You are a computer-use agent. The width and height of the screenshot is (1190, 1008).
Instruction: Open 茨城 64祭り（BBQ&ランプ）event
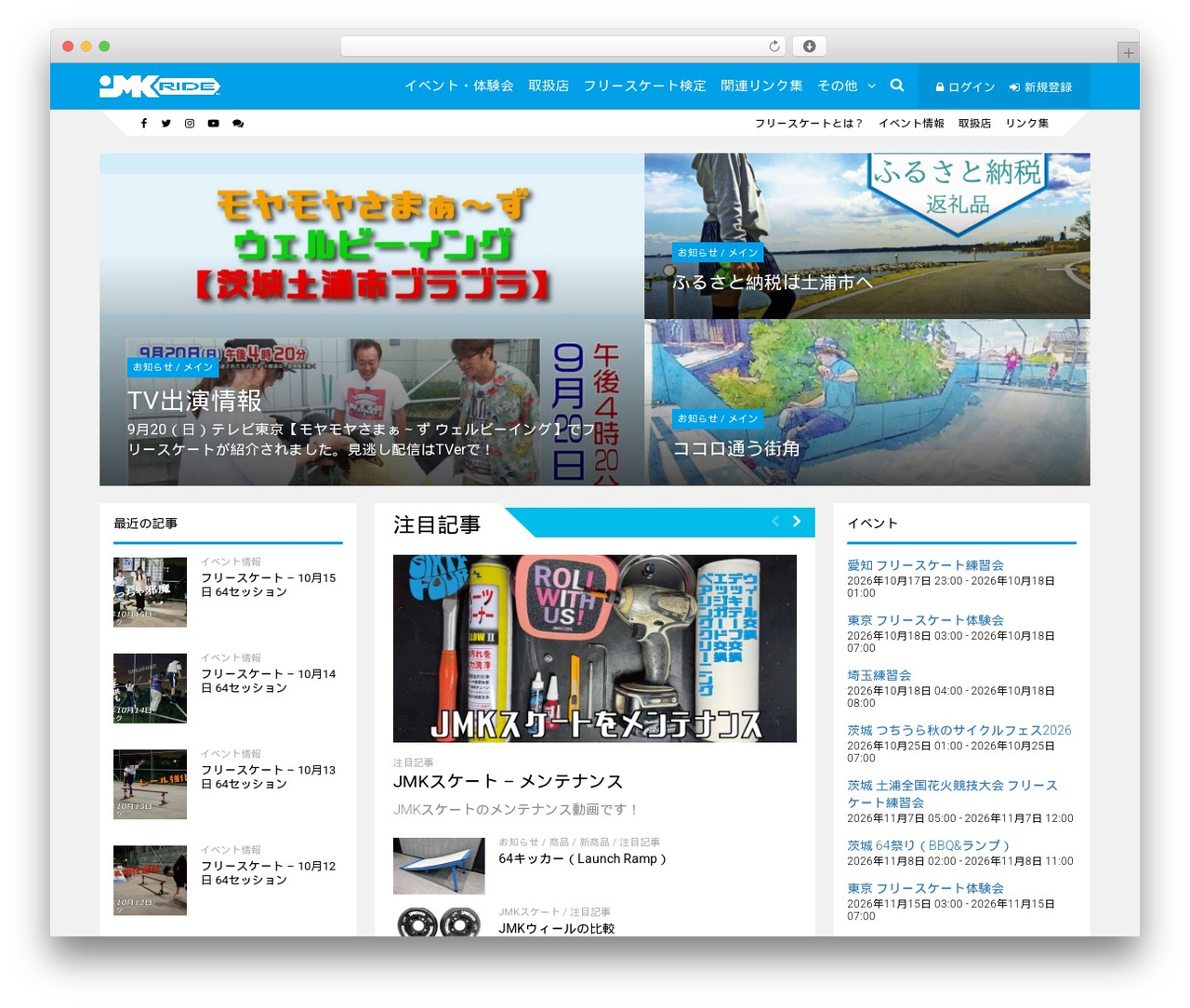point(928,844)
